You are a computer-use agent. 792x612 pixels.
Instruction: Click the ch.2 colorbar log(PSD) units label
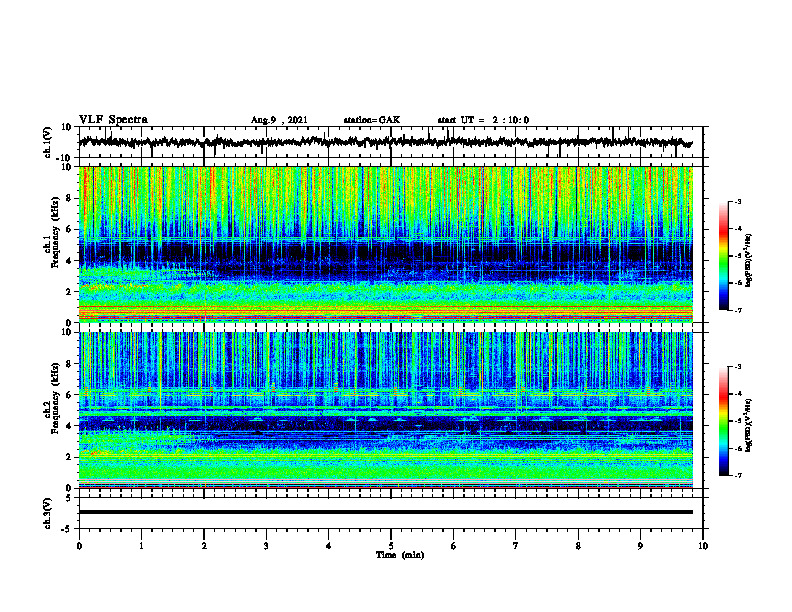click(749, 425)
